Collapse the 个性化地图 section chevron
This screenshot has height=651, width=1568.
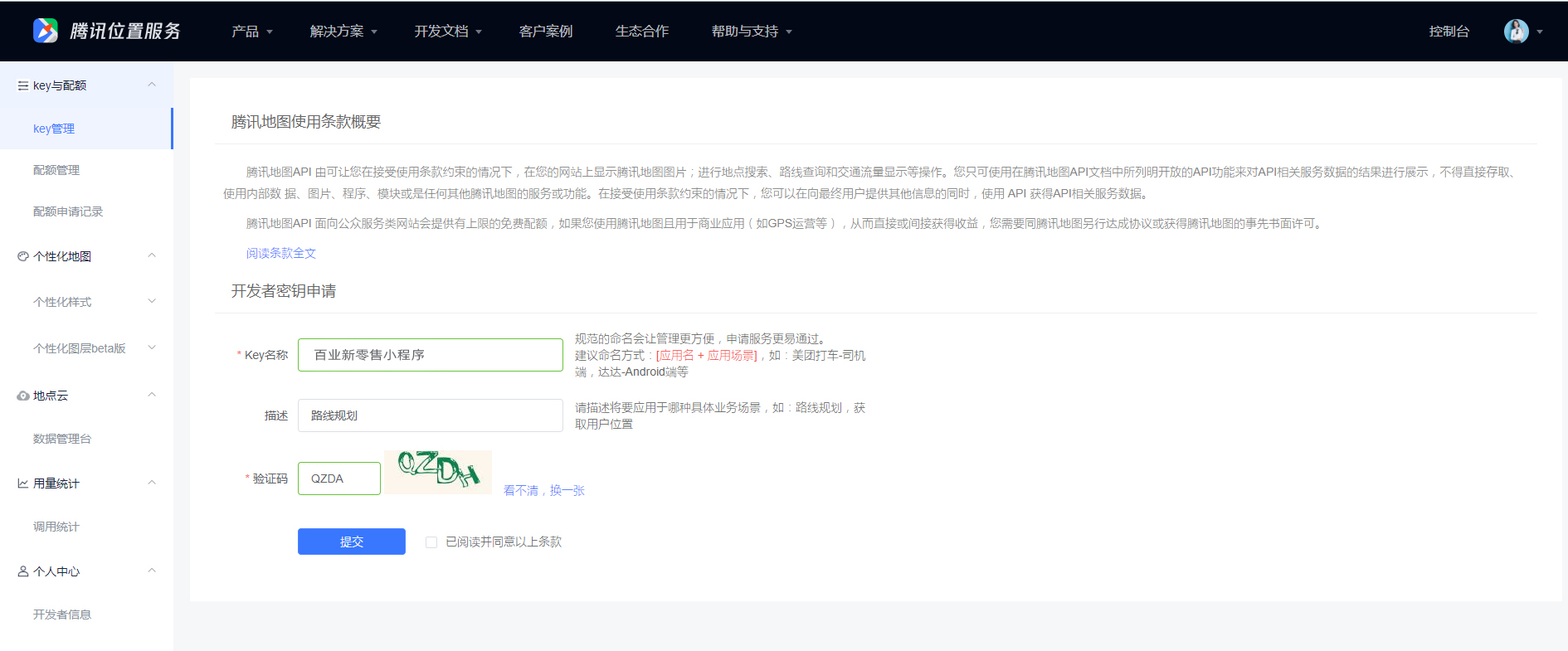(x=152, y=255)
